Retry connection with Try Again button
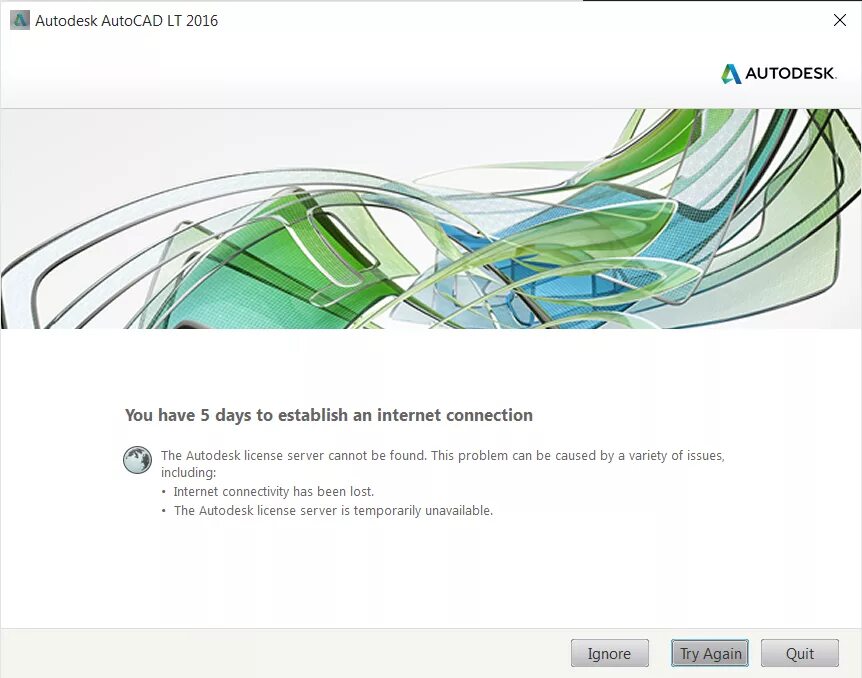Image resolution: width=862 pixels, height=678 pixels. (710, 653)
